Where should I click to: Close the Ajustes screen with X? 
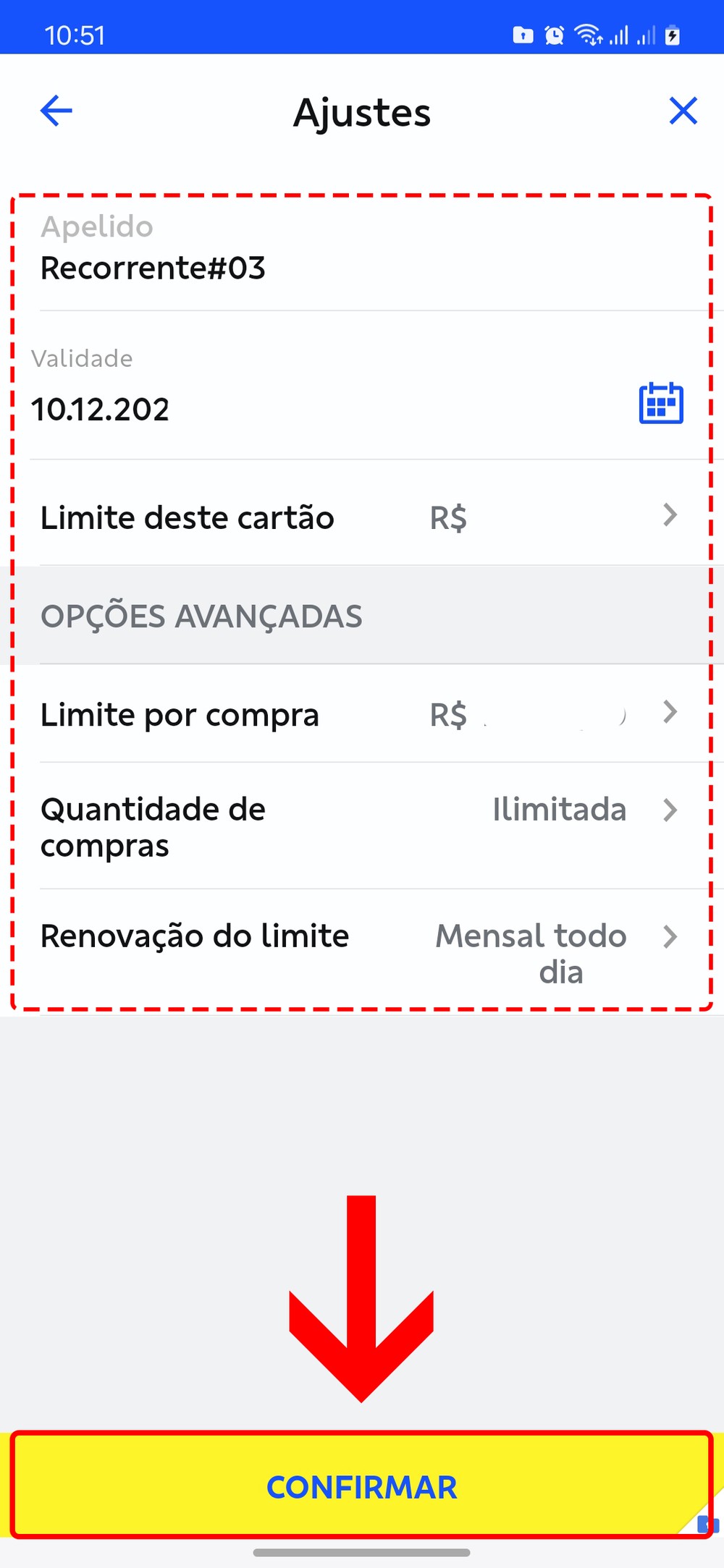click(x=683, y=111)
